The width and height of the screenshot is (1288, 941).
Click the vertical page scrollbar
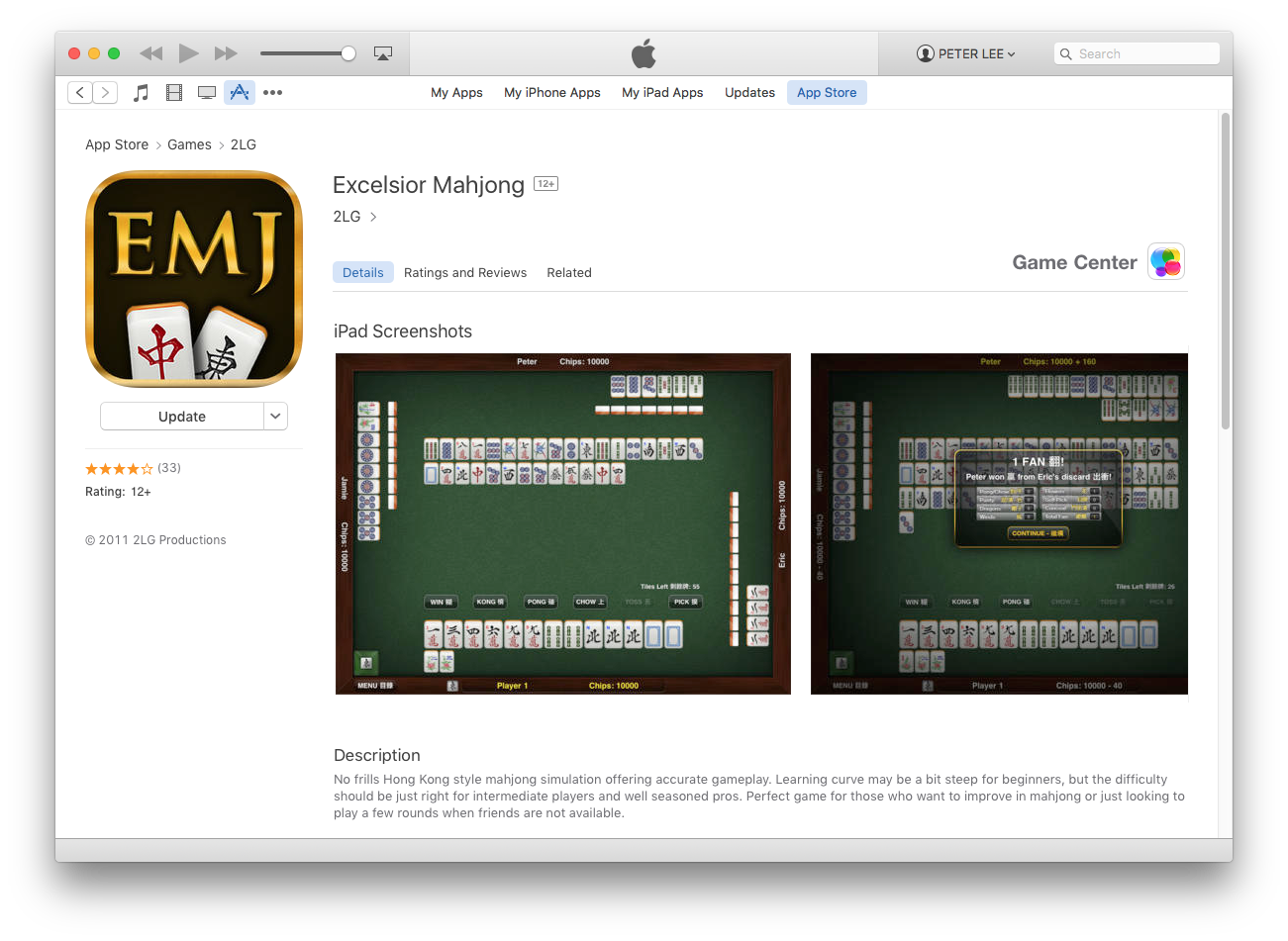(1226, 271)
